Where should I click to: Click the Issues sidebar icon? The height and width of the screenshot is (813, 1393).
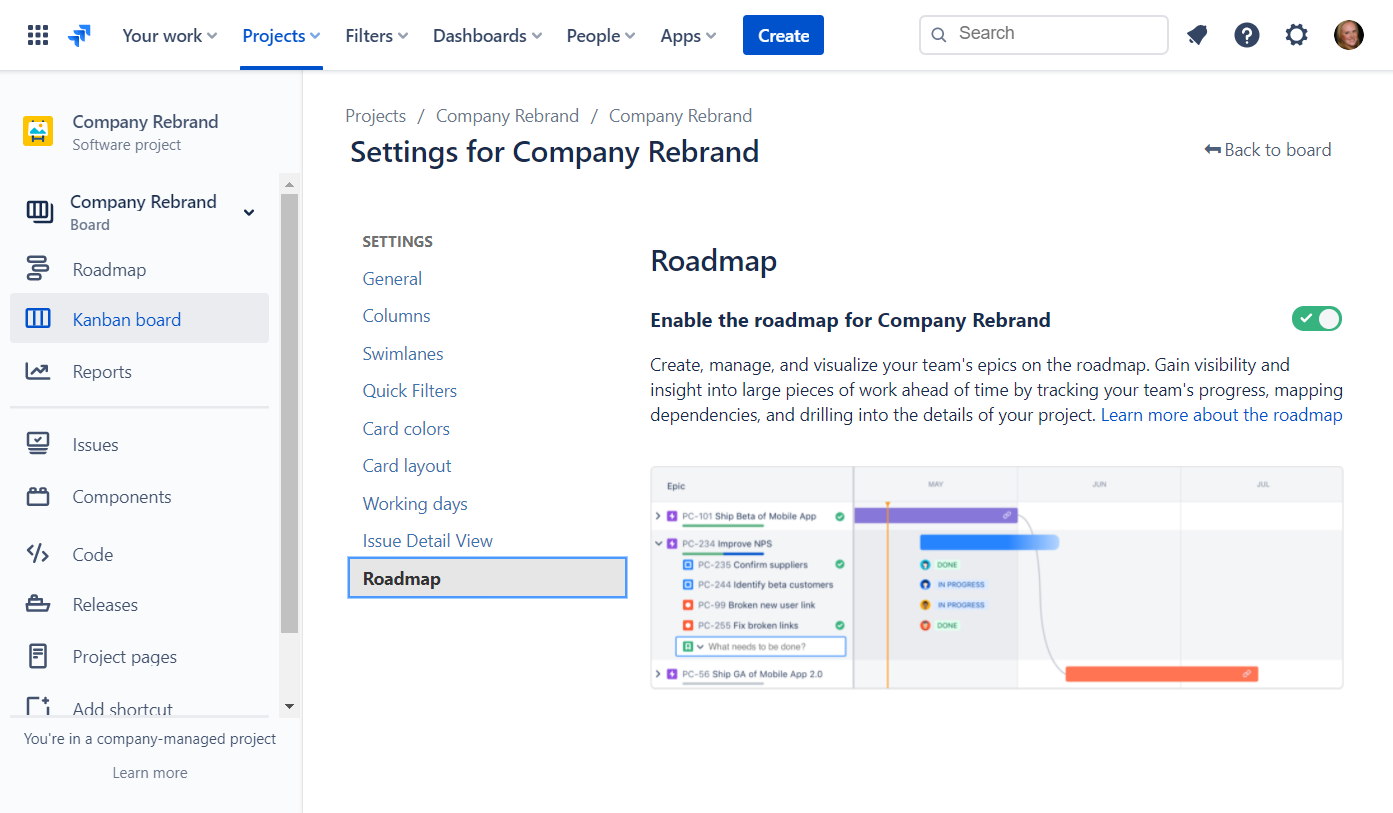coord(39,444)
